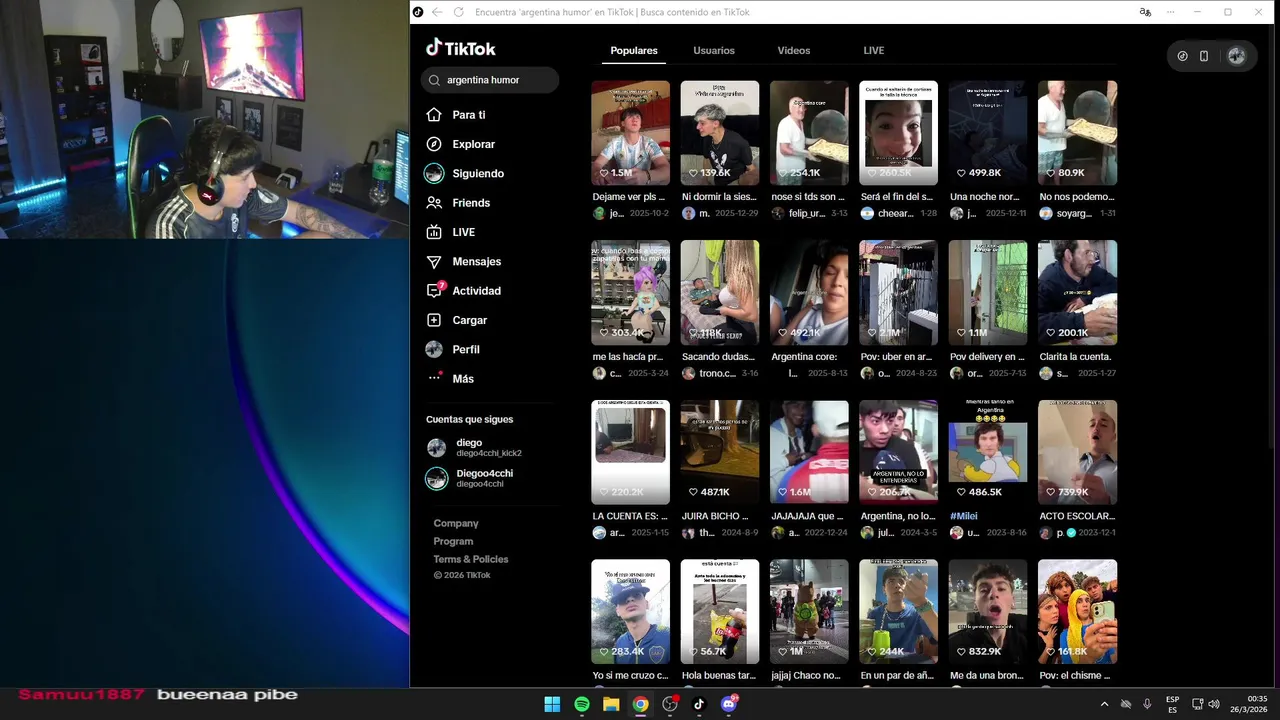Click the 'JAJAJAJA que ...' video title
1280x720 pixels.
tap(807, 516)
